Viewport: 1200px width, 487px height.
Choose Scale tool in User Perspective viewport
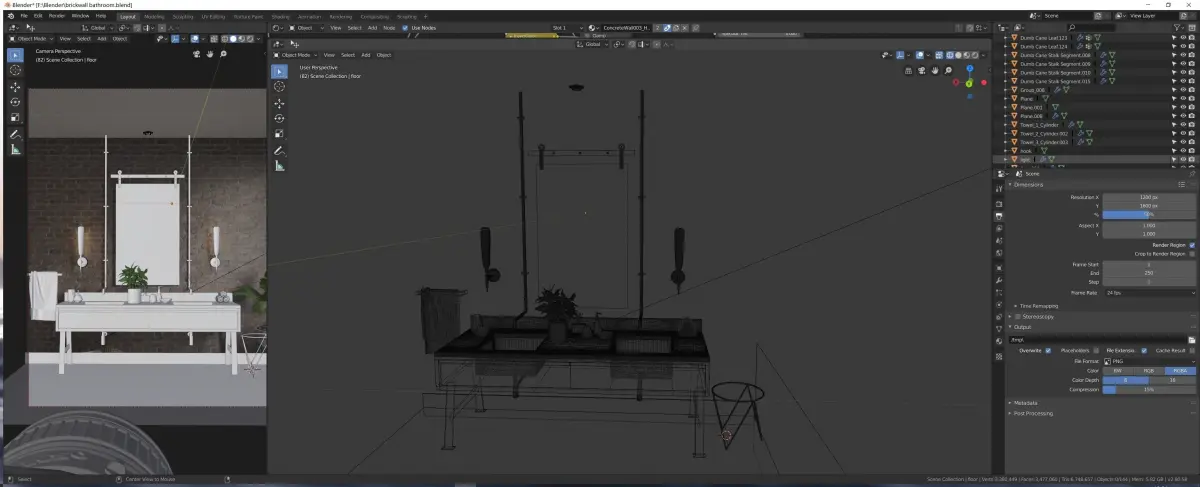279,133
